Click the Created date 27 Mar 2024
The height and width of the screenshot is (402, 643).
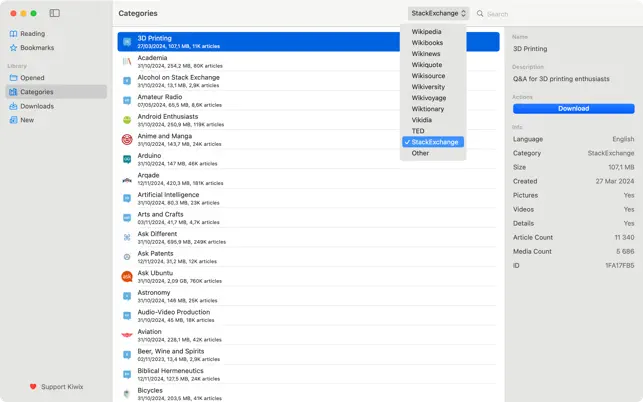tap(615, 181)
